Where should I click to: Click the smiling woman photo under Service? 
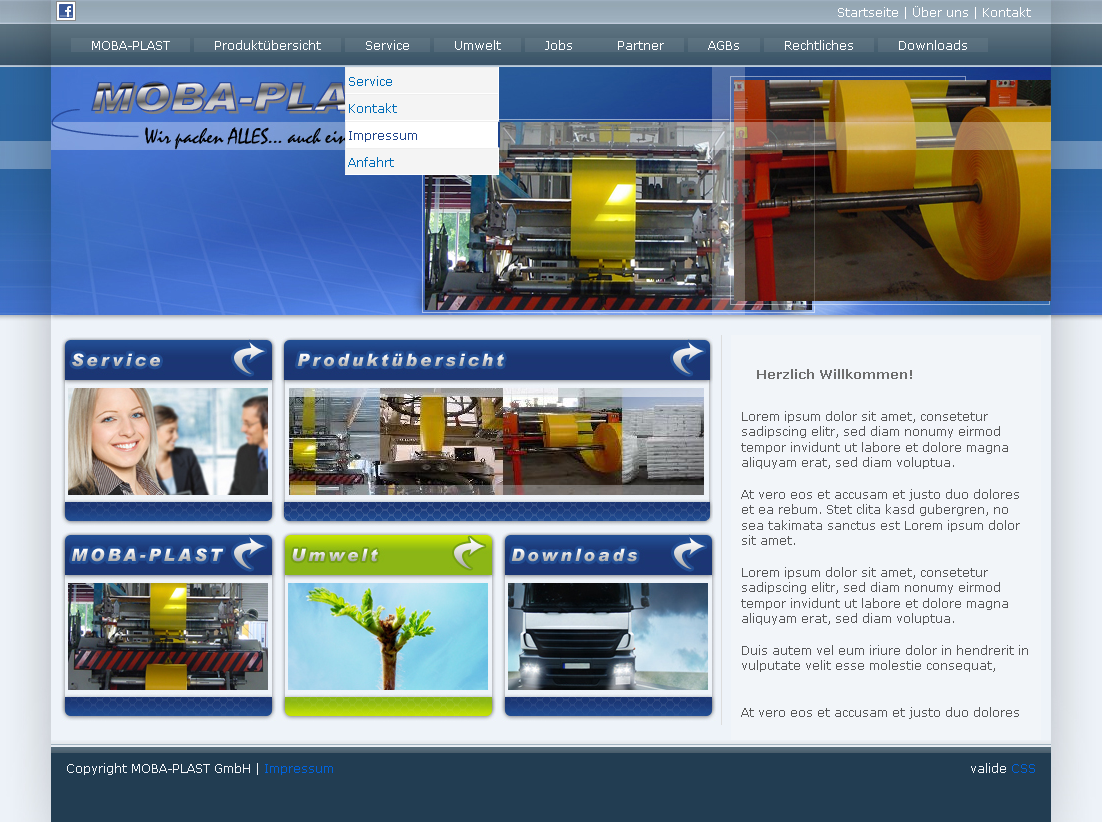click(168, 441)
